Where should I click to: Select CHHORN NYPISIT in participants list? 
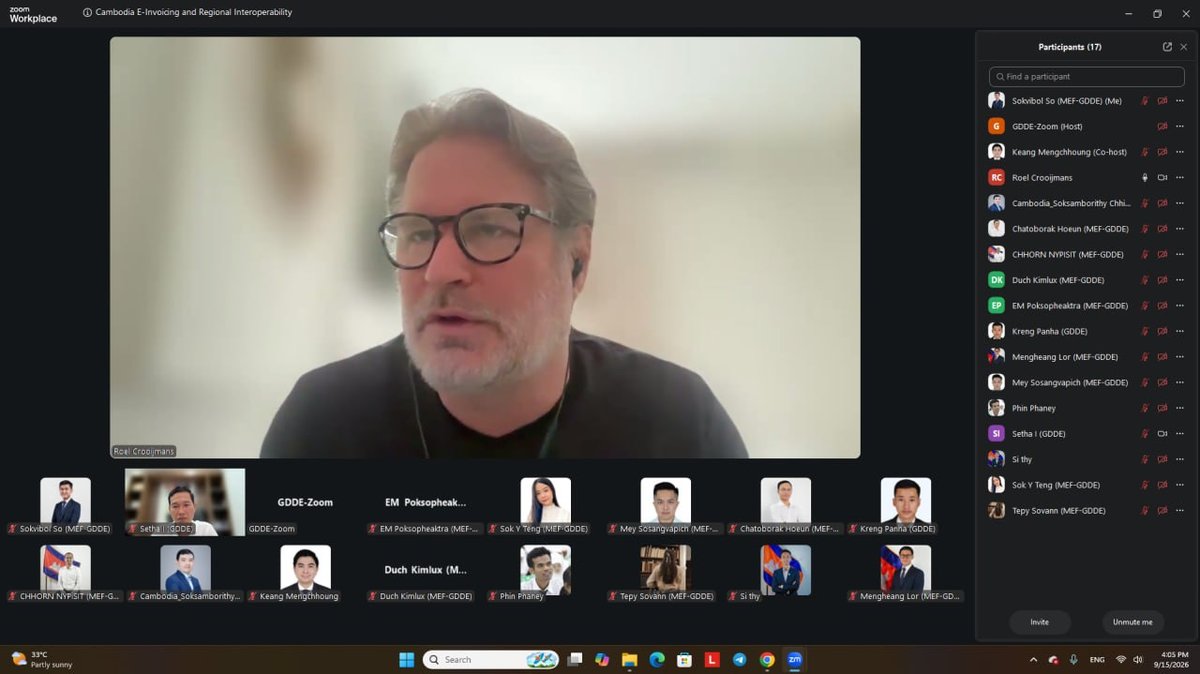[1087, 255]
